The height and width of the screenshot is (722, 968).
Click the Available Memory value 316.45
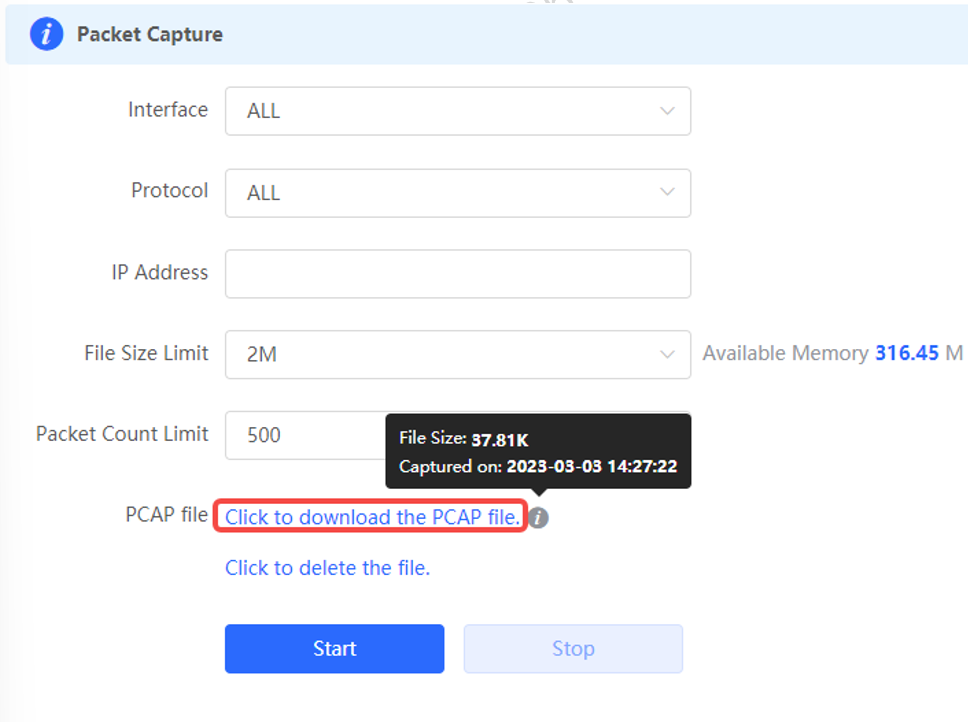[907, 353]
